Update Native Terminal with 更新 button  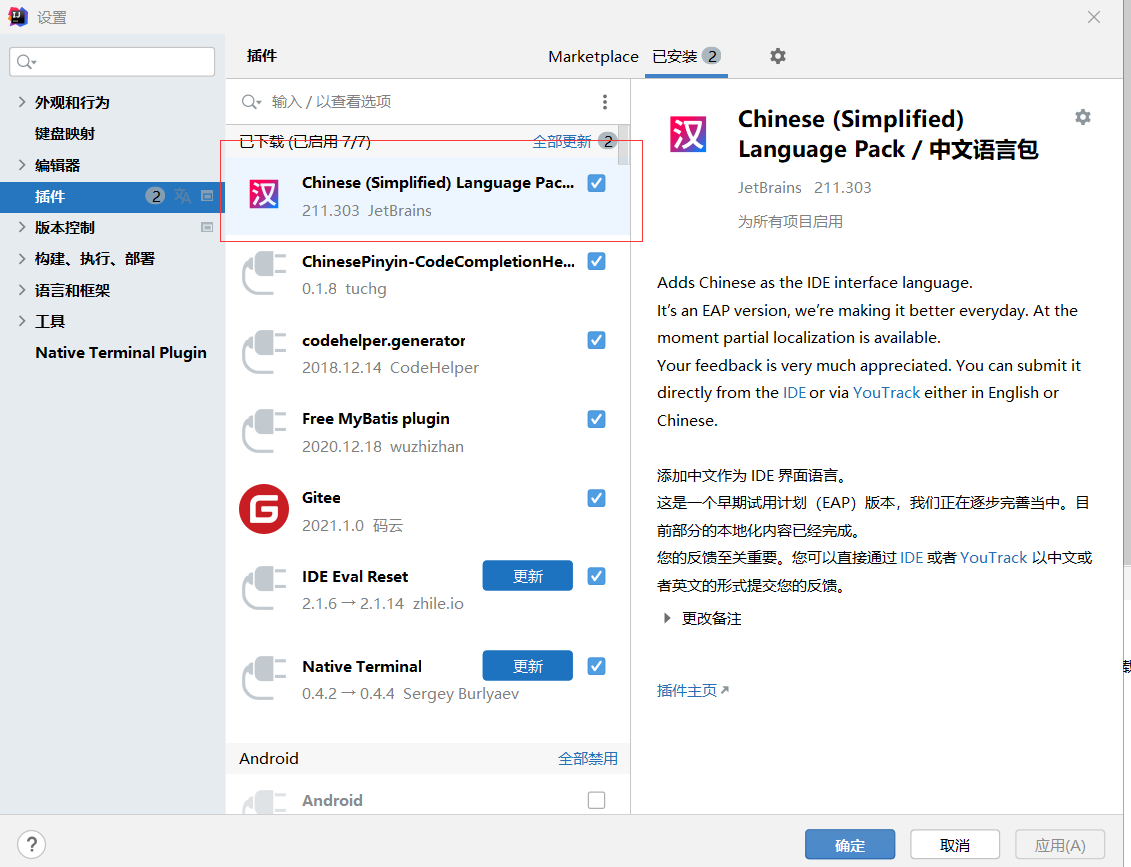[x=527, y=666]
